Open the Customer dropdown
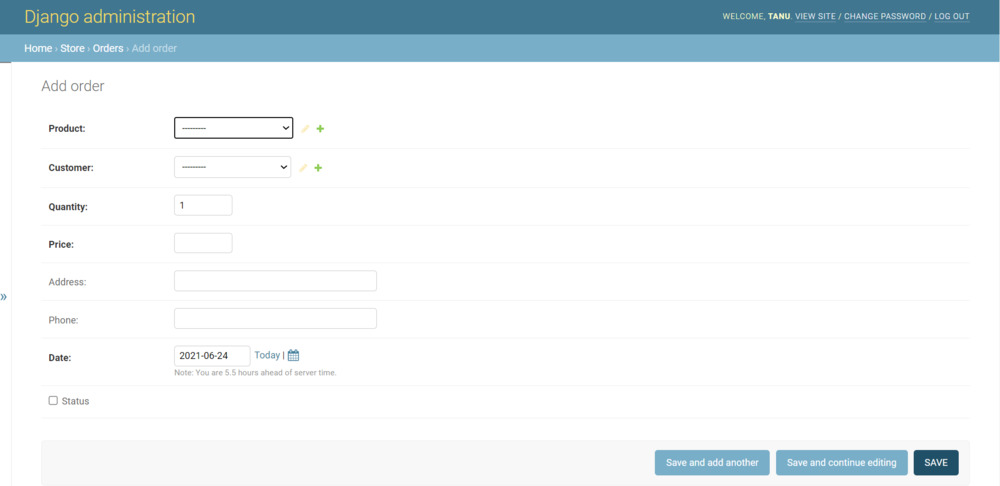 point(232,167)
